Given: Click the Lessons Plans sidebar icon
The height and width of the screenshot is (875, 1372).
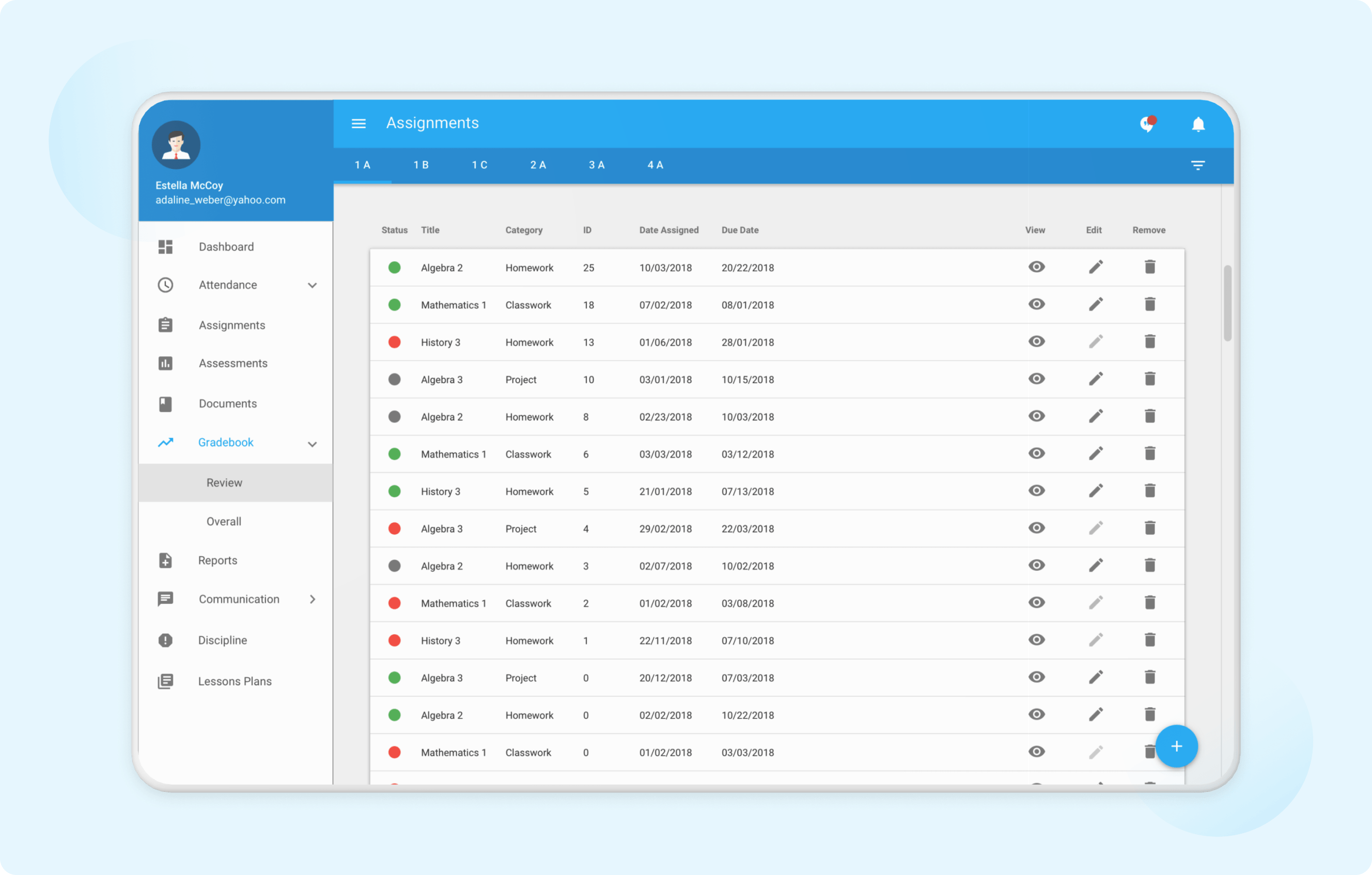Looking at the screenshot, I should pos(165,681).
